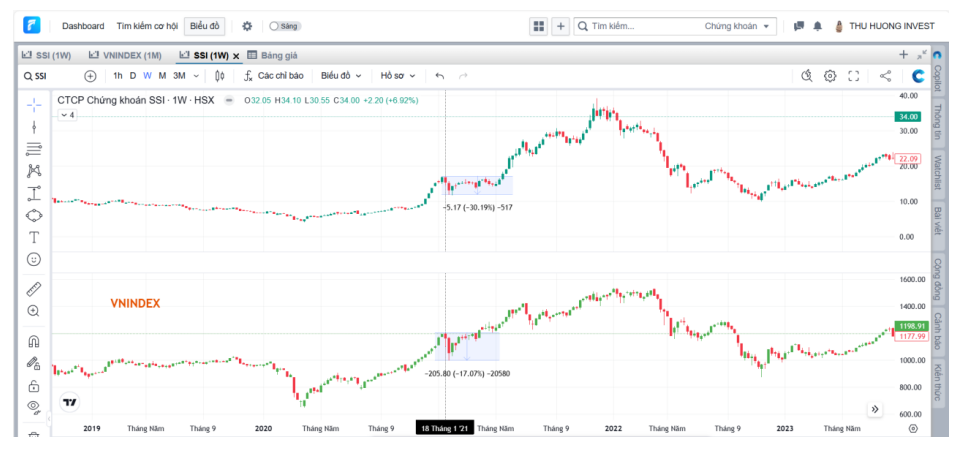This screenshot has height=461, width=968.
Task: Toggle stay in drawing mode pencil lock
Action: tap(34, 363)
